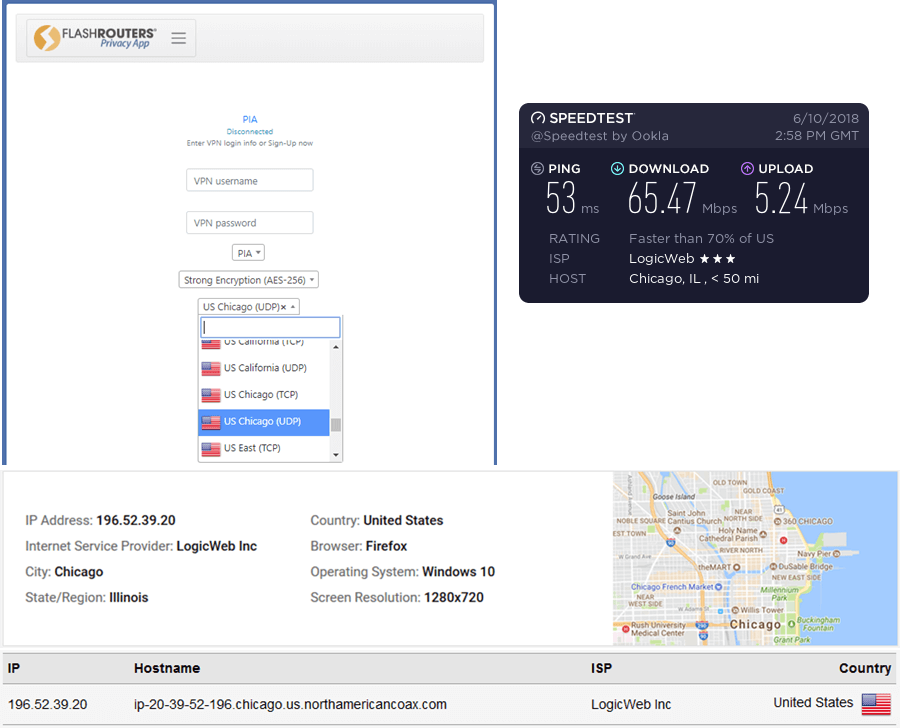900x728 pixels.
Task: Open the PIA provider dropdown
Action: click(x=248, y=253)
